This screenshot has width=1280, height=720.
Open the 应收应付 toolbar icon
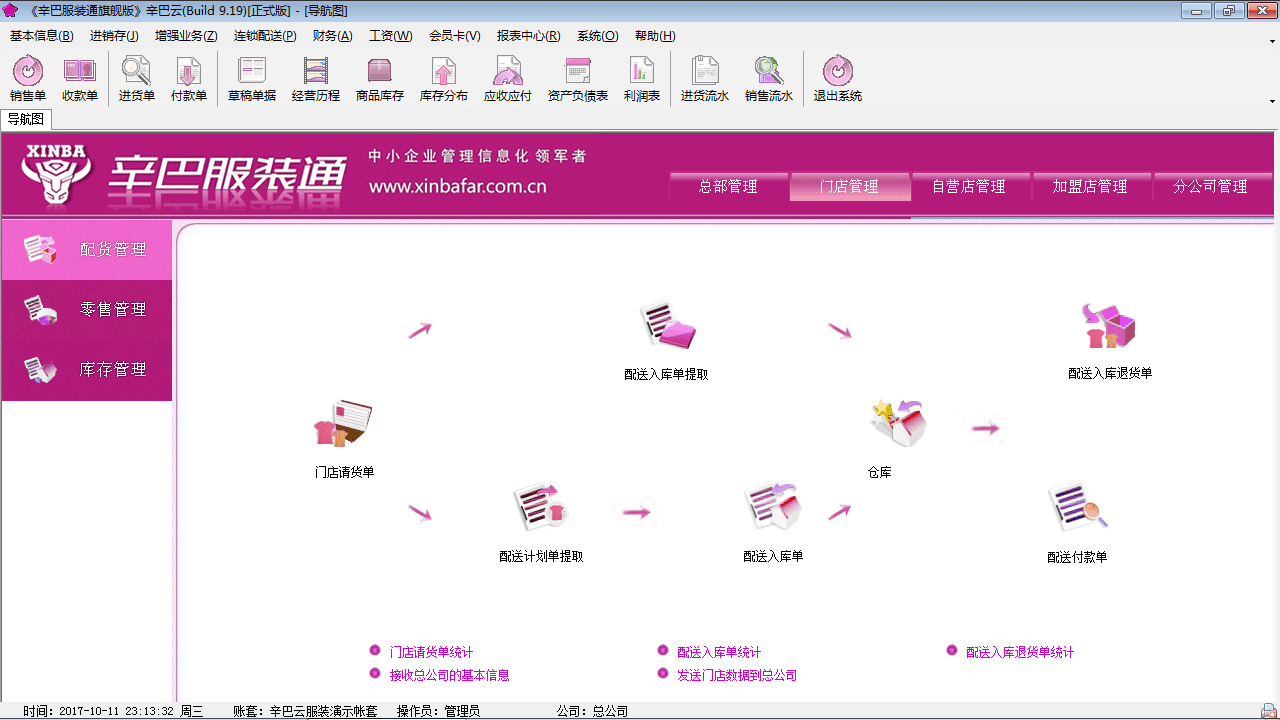508,80
